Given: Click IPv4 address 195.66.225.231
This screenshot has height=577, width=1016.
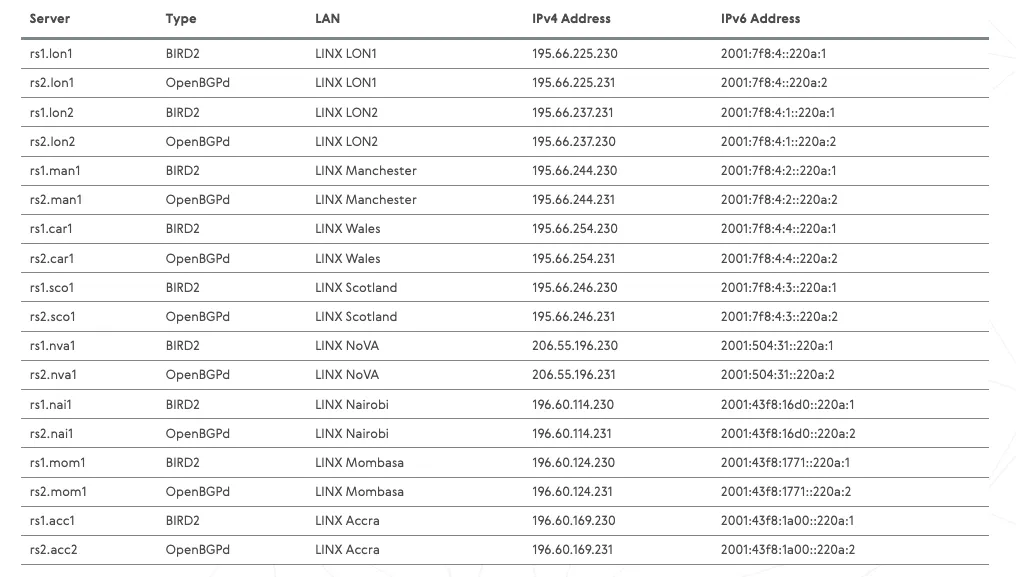Looking at the screenshot, I should coord(573,83).
